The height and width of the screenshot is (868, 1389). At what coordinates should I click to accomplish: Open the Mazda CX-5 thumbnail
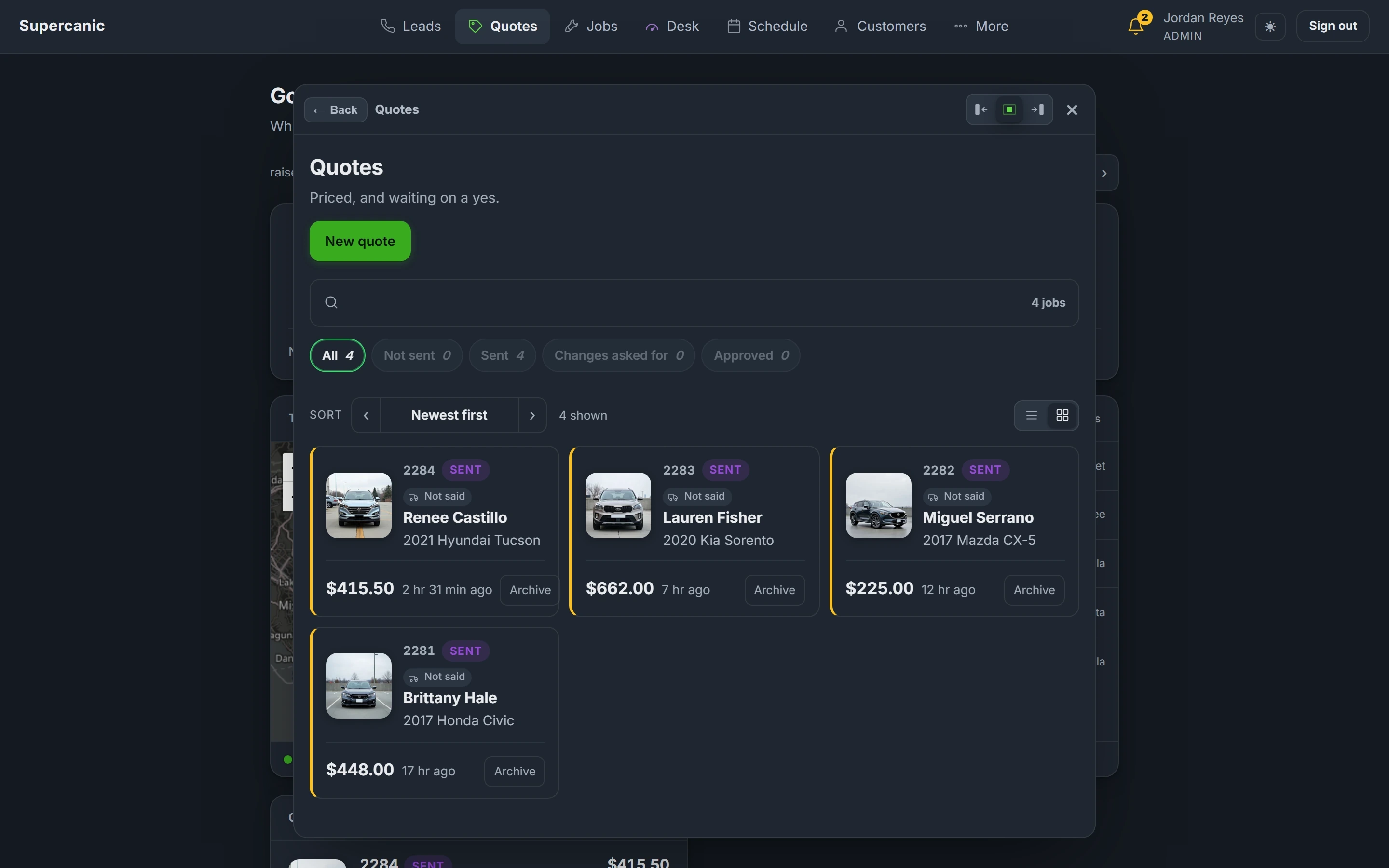click(x=878, y=505)
